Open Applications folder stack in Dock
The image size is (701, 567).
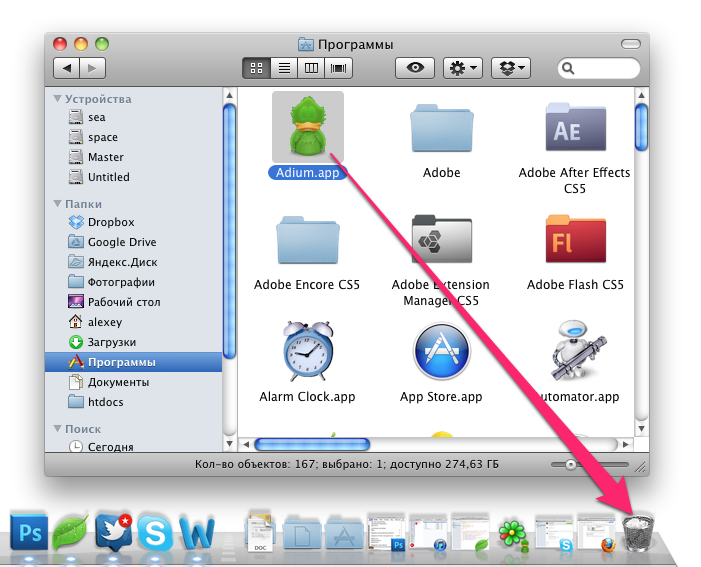click(x=344, y=533)
